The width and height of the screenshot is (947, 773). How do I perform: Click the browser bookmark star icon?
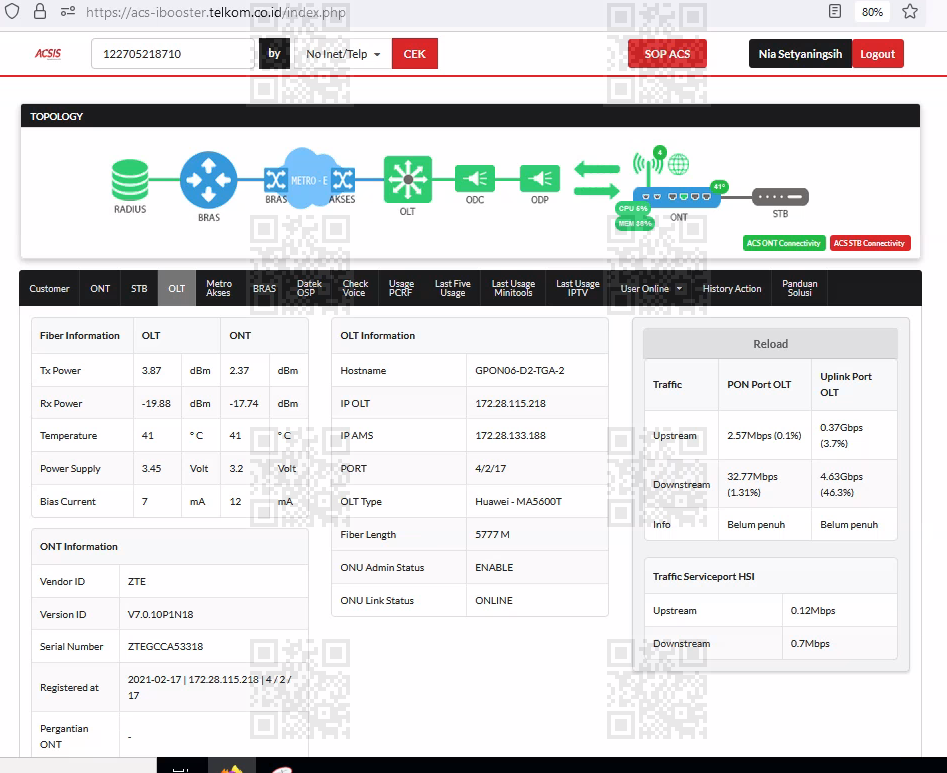(910, 11)
